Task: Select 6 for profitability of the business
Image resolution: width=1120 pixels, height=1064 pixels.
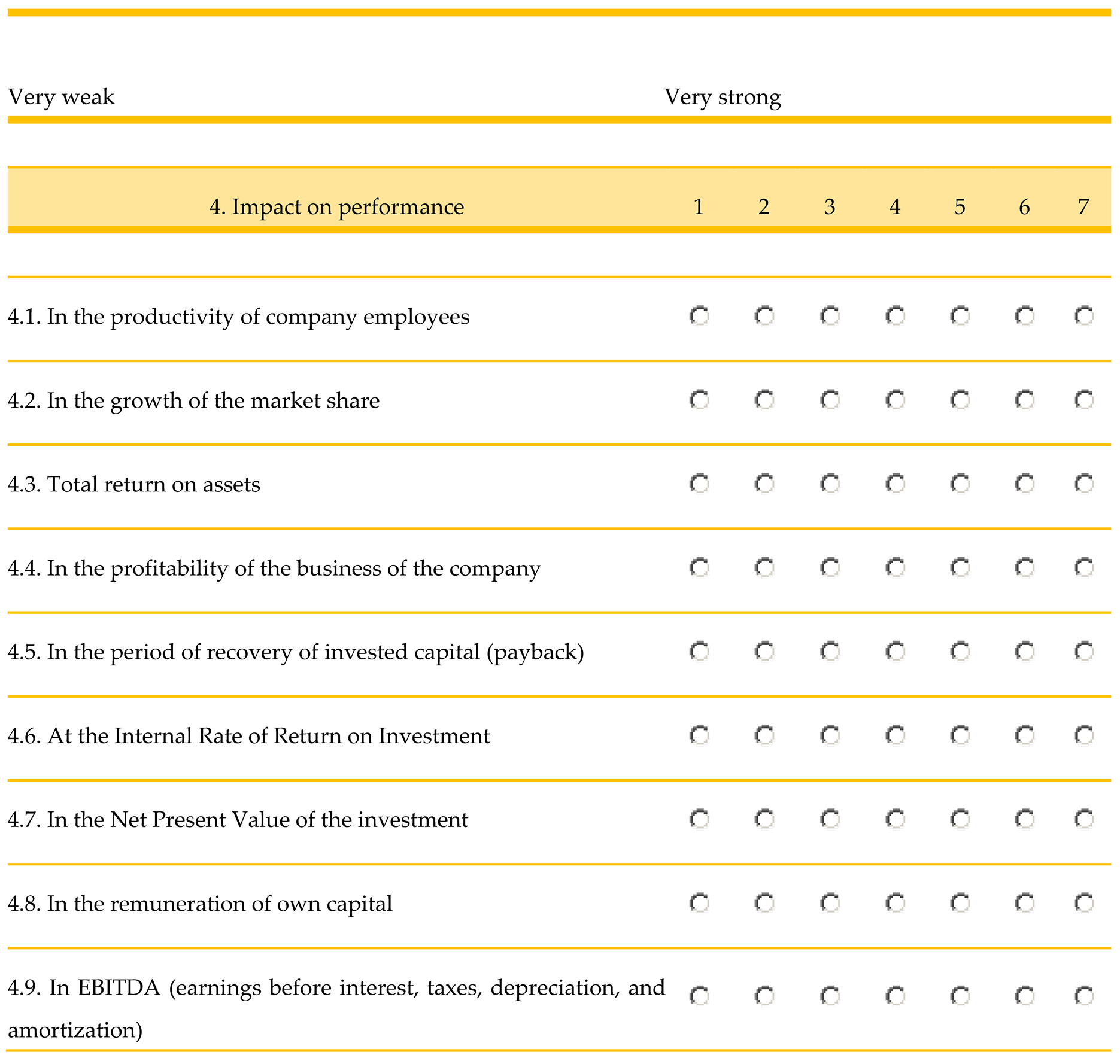Action: [1024, 567]
